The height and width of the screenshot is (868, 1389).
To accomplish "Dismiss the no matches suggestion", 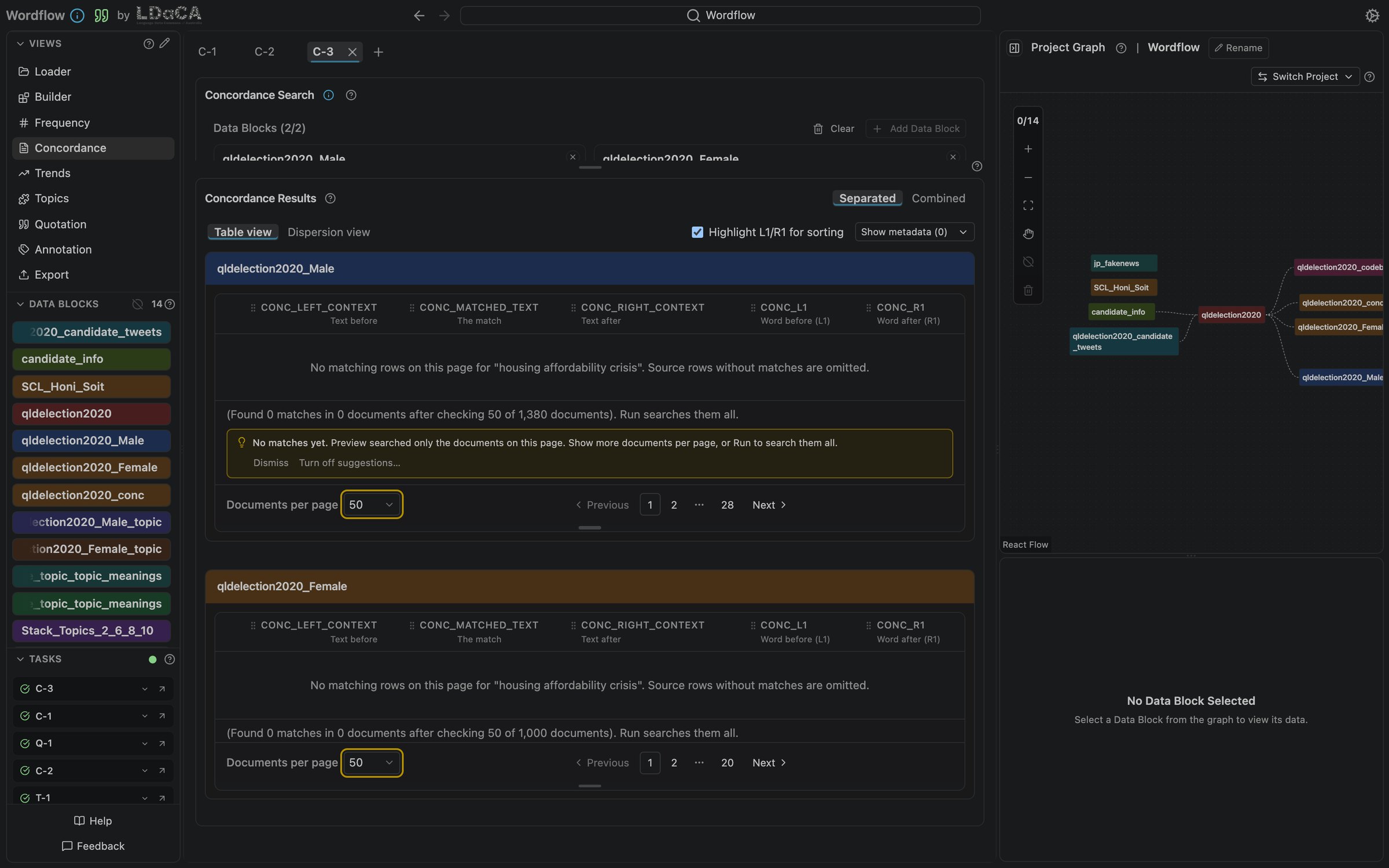I will click(270, 463).
